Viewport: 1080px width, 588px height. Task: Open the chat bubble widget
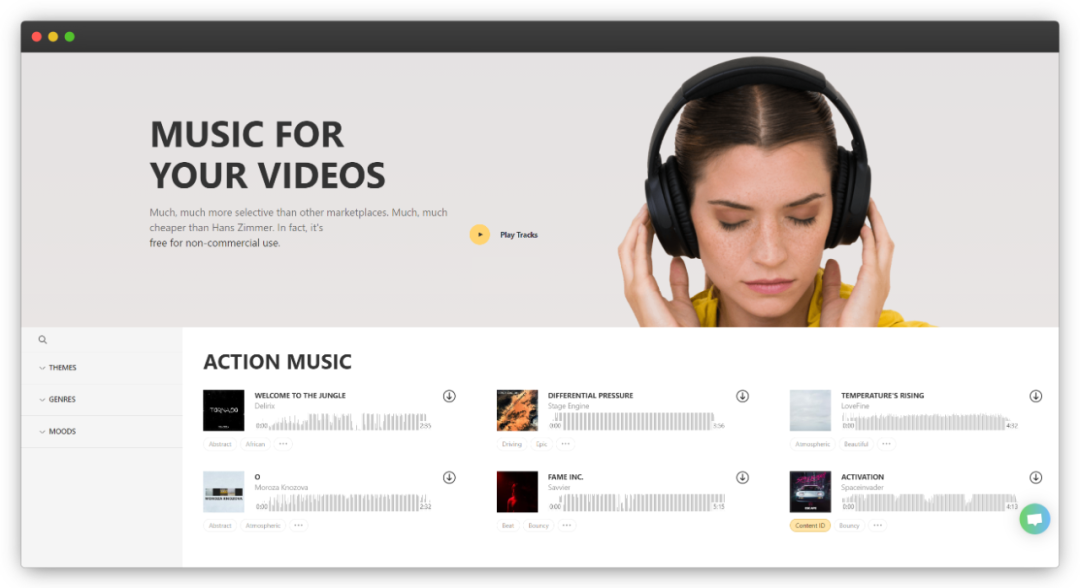click(x=1034, y=519)
